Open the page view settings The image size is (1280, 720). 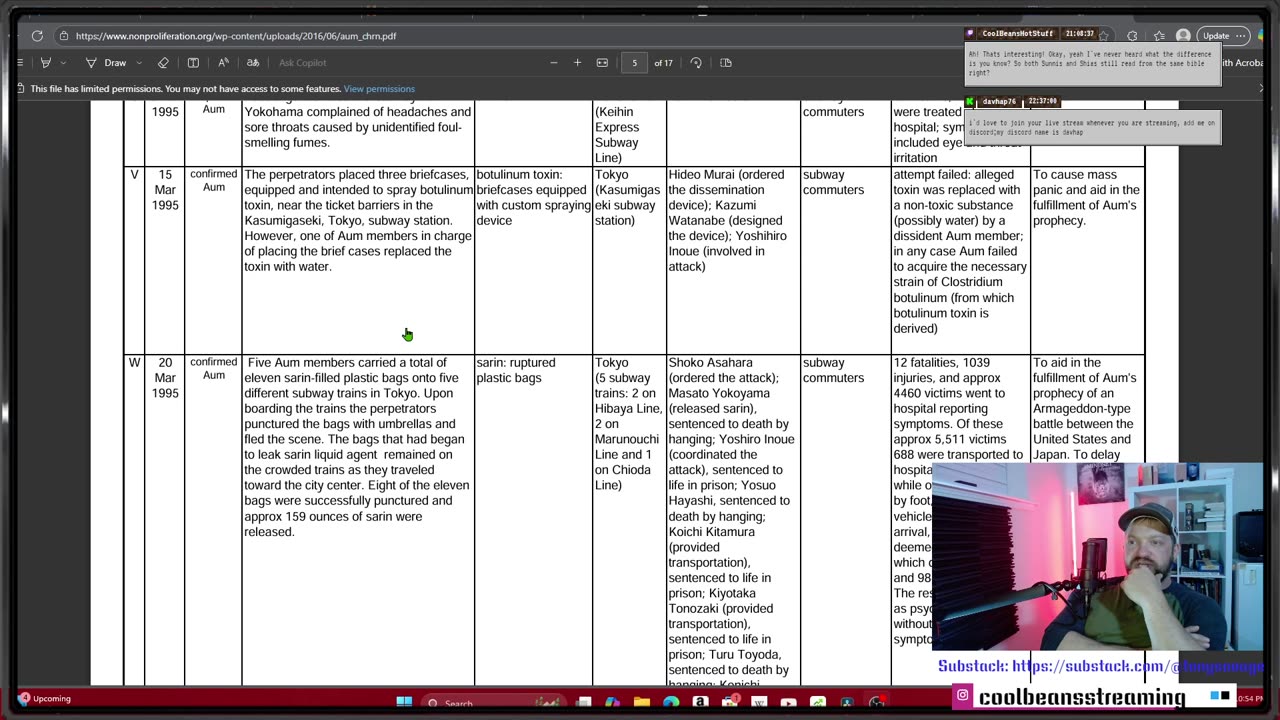[x=726, y=63]
